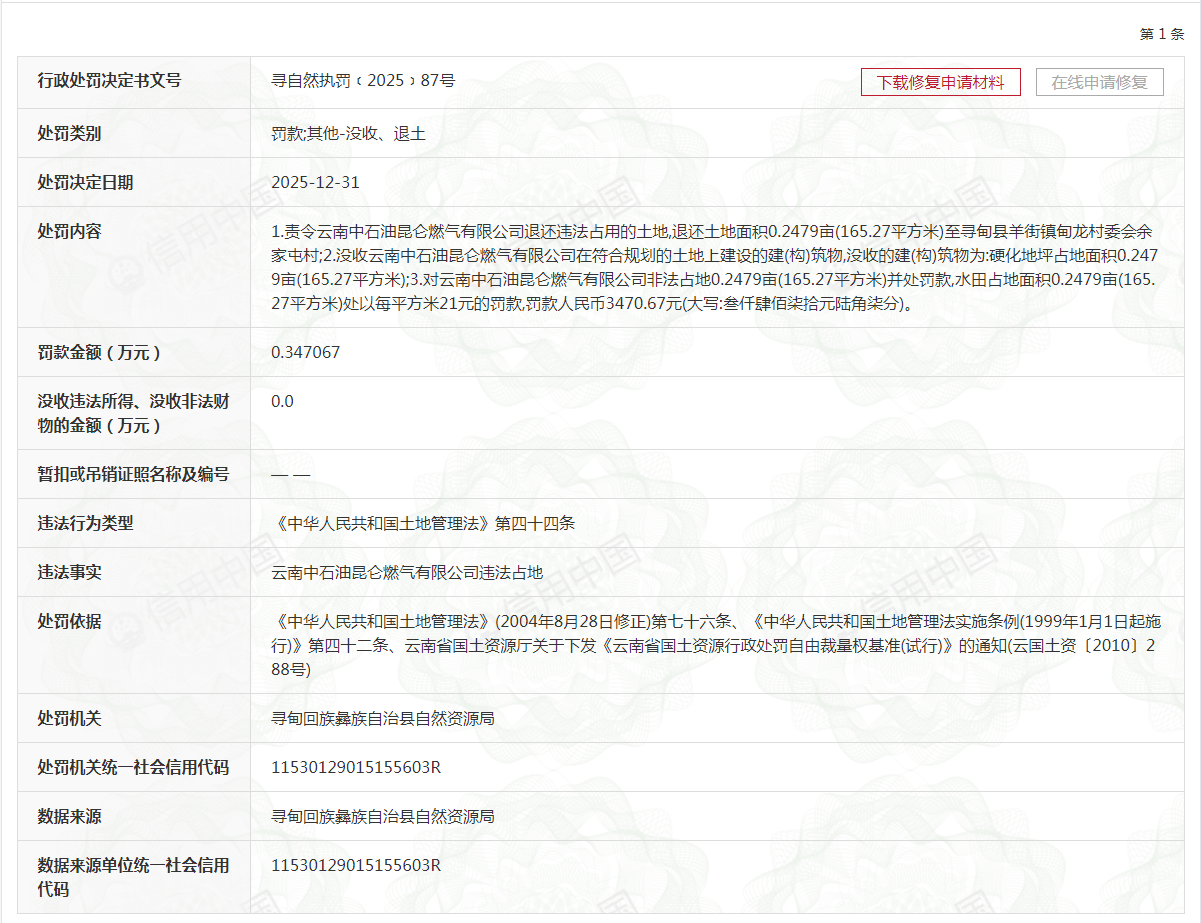Click the 暂扣或吊销证照名称及编号 label

[x=133, y=474]
